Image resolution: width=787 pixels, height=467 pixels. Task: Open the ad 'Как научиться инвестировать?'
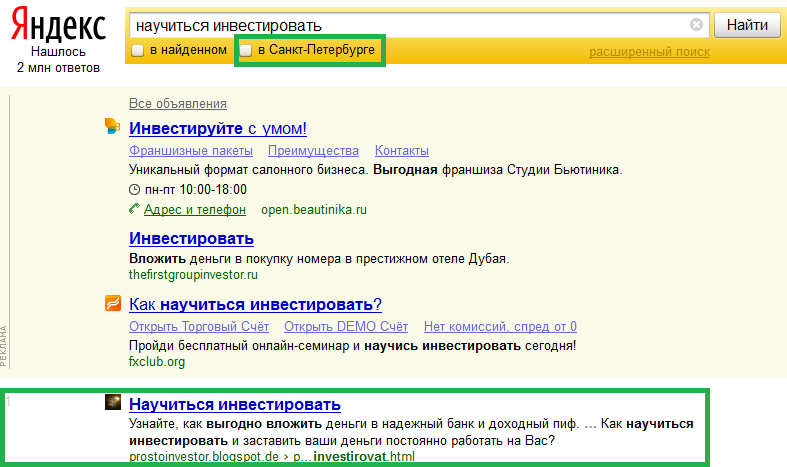pyautogui.click(x=255, y=304)
